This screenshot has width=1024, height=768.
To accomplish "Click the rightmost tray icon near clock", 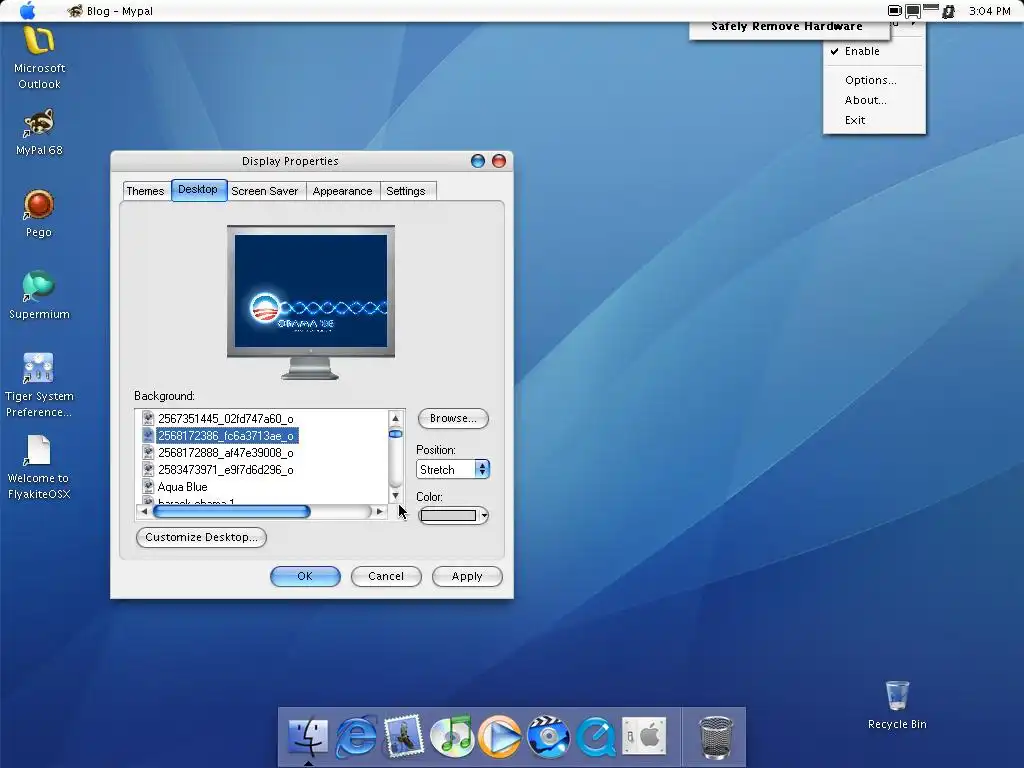I will tap(948, 11).
